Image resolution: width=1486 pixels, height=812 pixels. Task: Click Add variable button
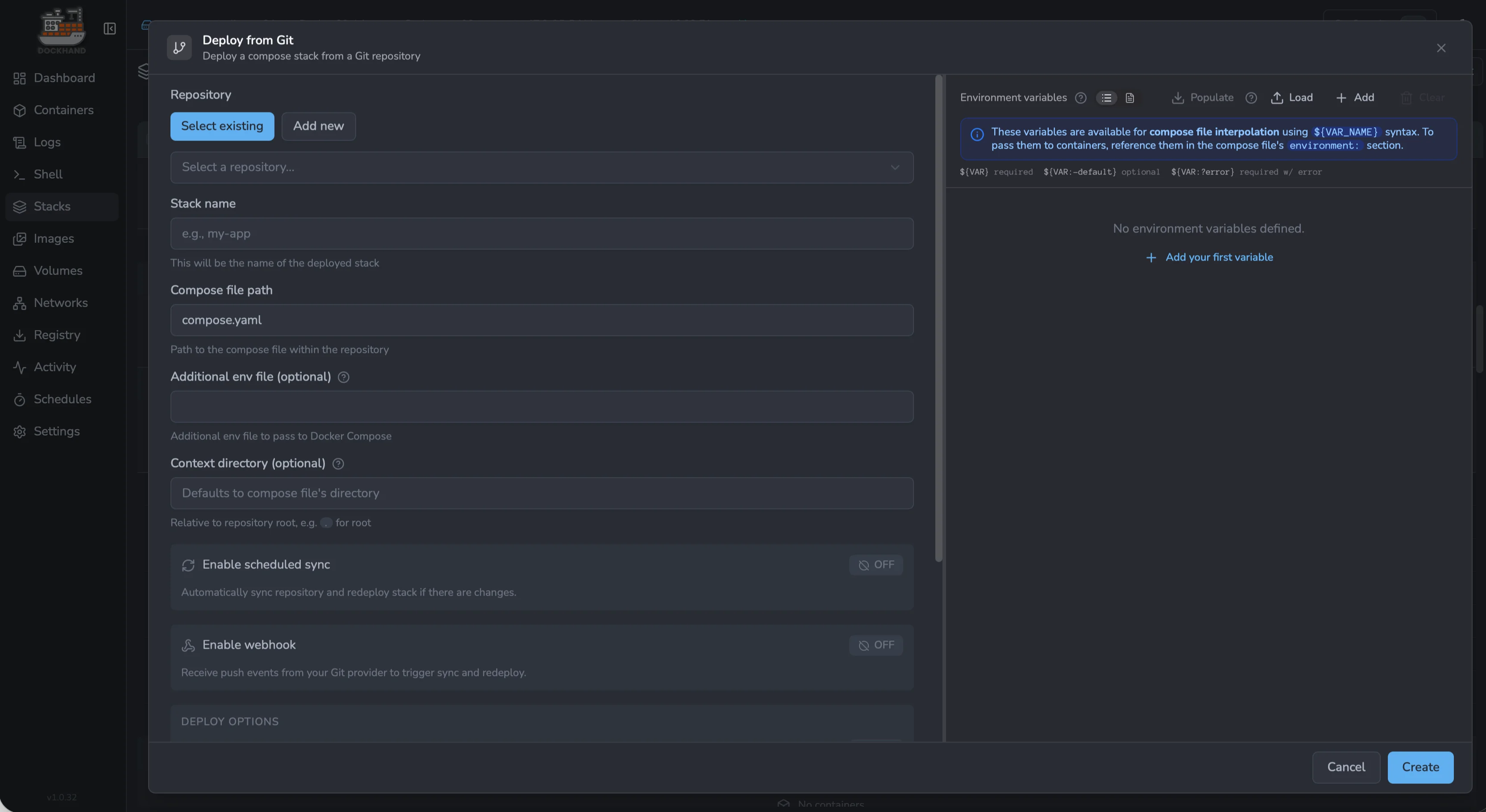1354,98
